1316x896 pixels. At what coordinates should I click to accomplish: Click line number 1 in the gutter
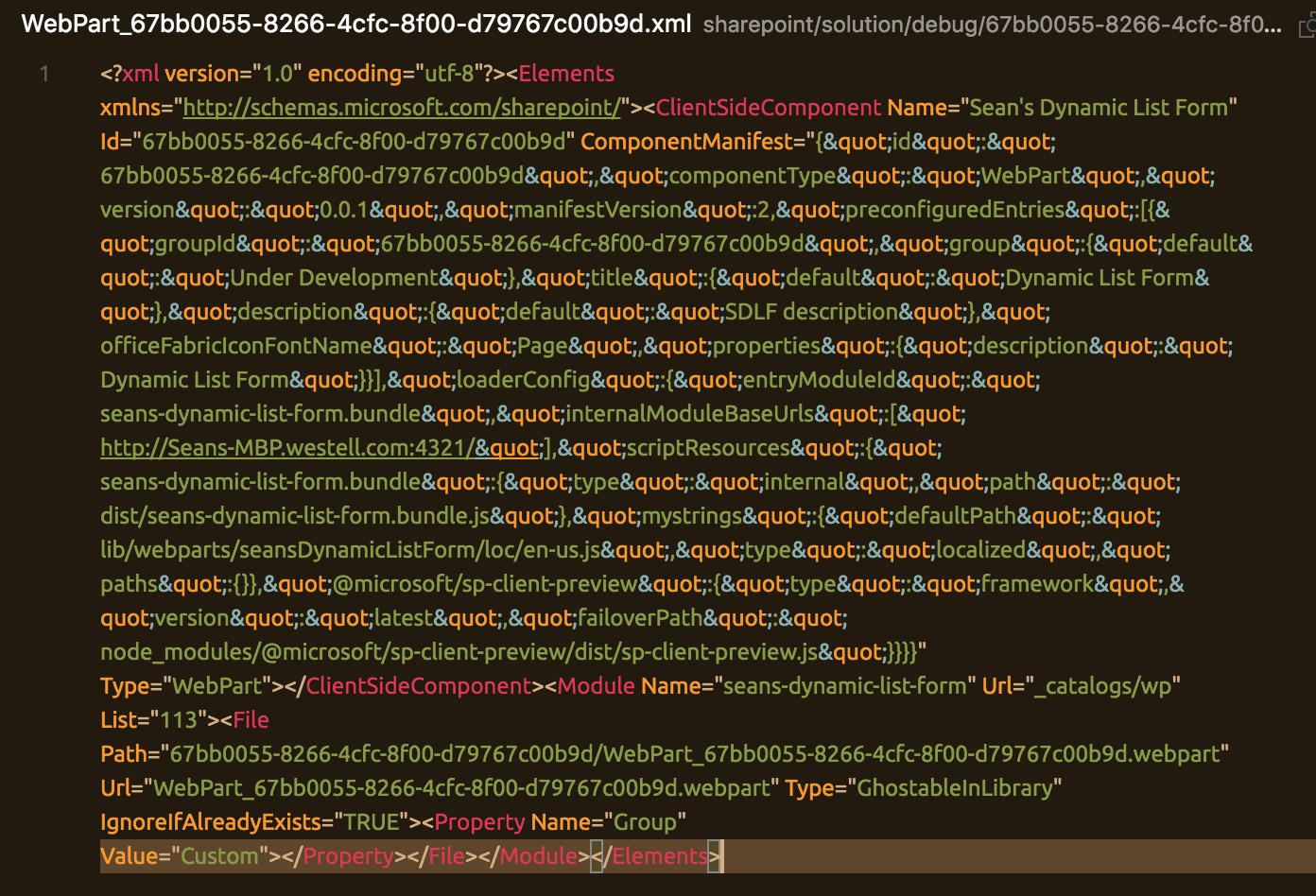(x=43, y=74)
